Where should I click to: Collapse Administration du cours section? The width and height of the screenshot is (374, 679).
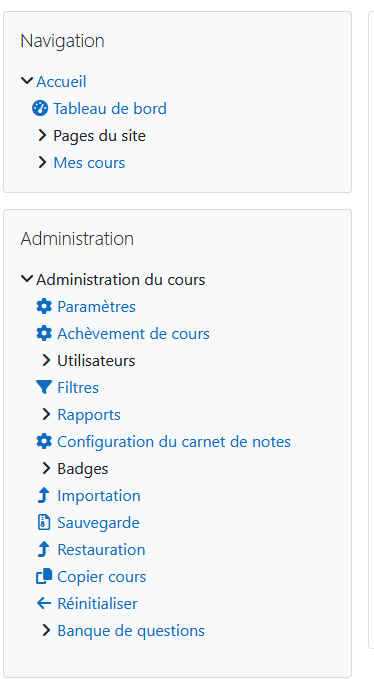27,279
